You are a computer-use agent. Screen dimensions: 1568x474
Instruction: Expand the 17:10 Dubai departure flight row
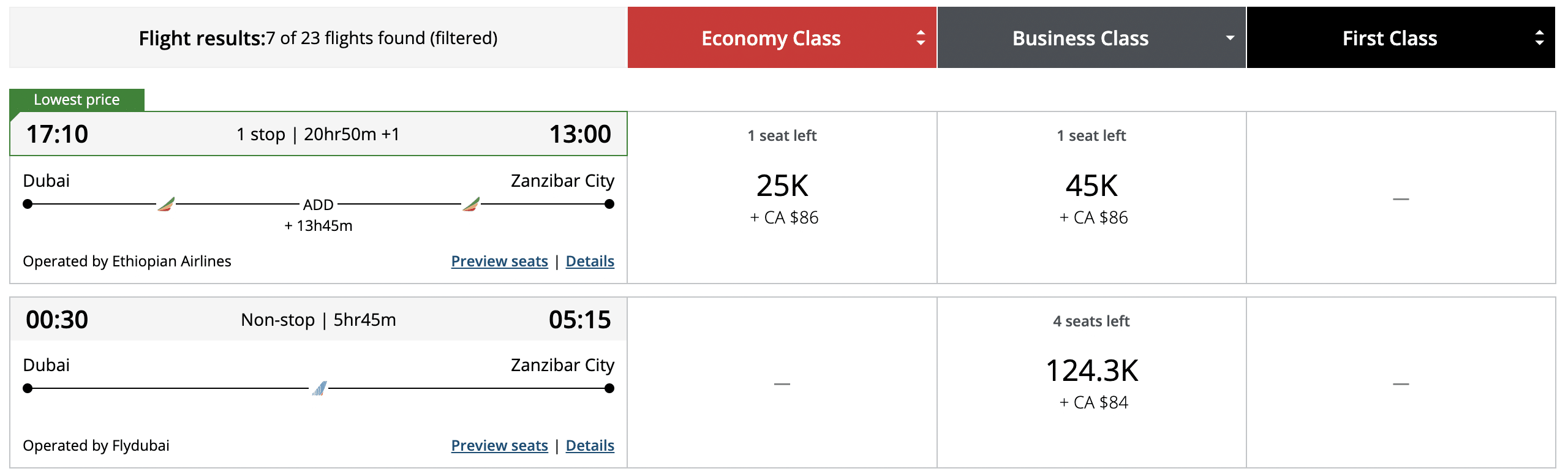318,134
